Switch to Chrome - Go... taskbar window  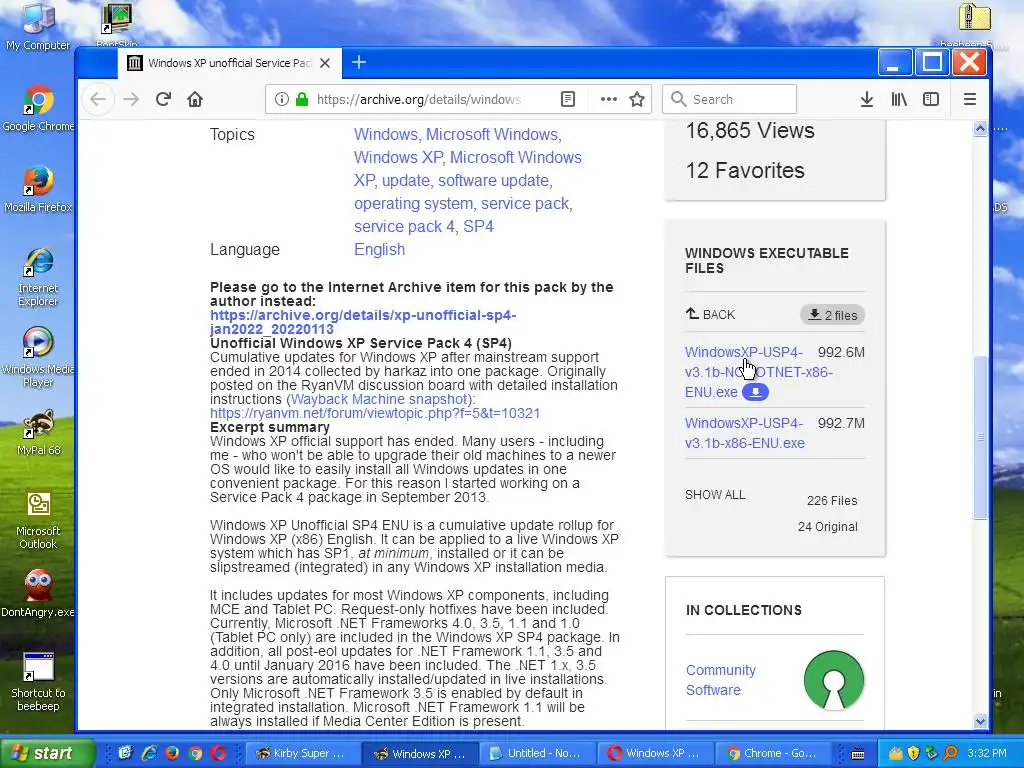pos(774,753)
